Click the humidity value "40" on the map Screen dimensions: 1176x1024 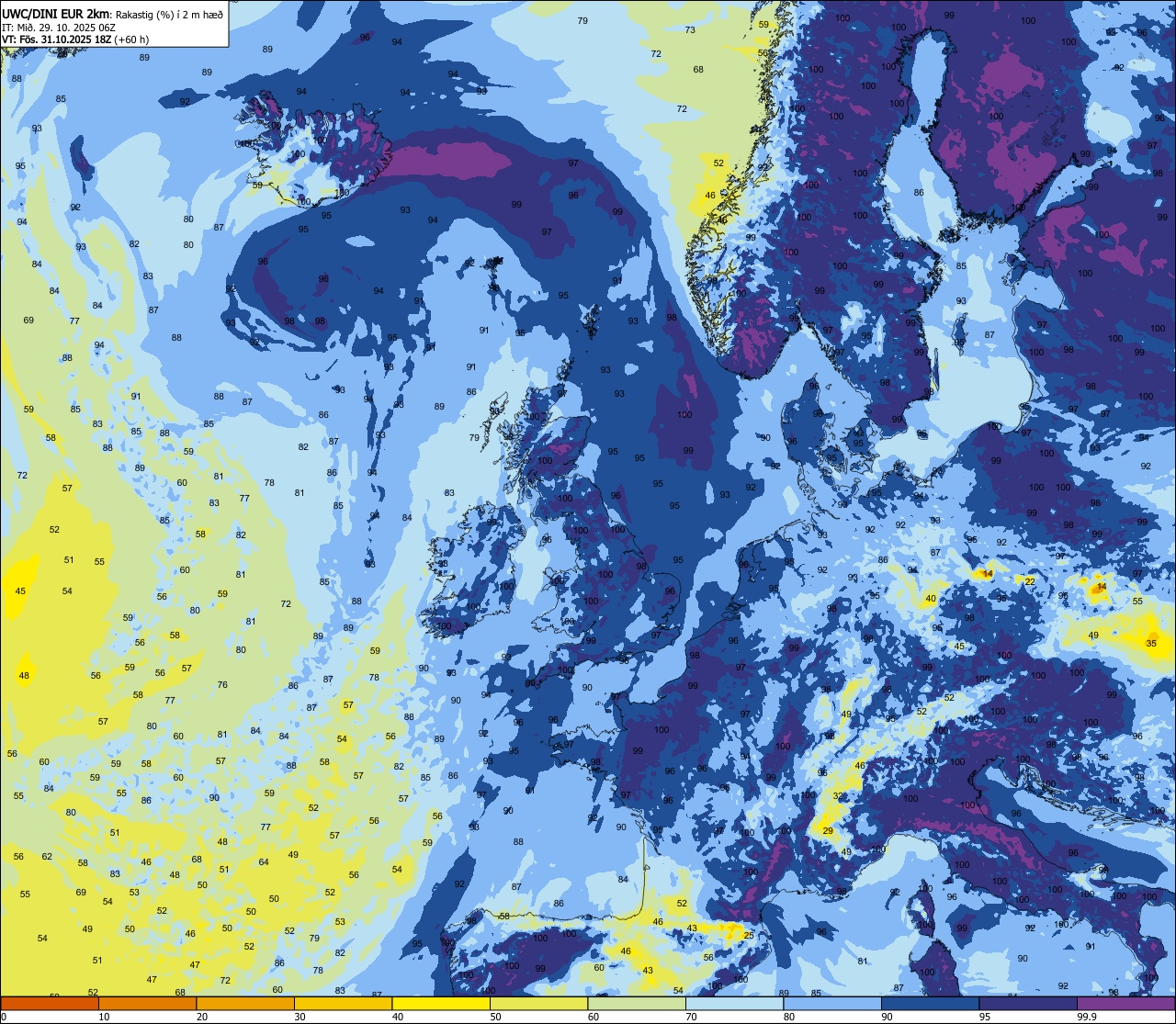point(931,599)
